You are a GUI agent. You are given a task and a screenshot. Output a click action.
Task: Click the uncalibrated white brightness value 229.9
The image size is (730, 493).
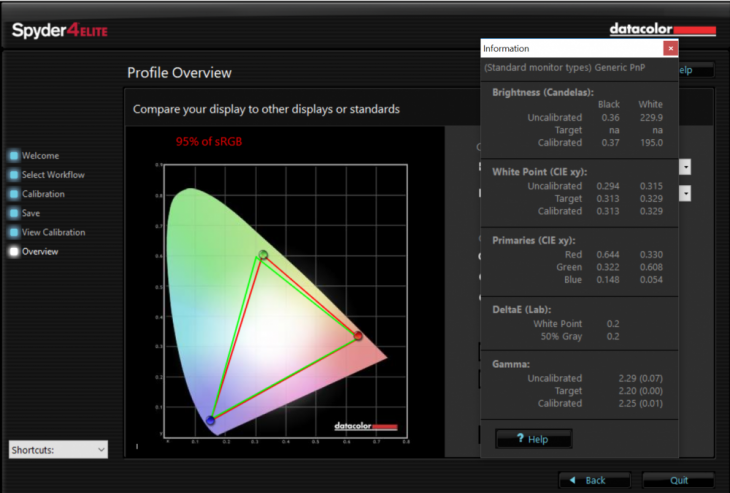point(651,117)
